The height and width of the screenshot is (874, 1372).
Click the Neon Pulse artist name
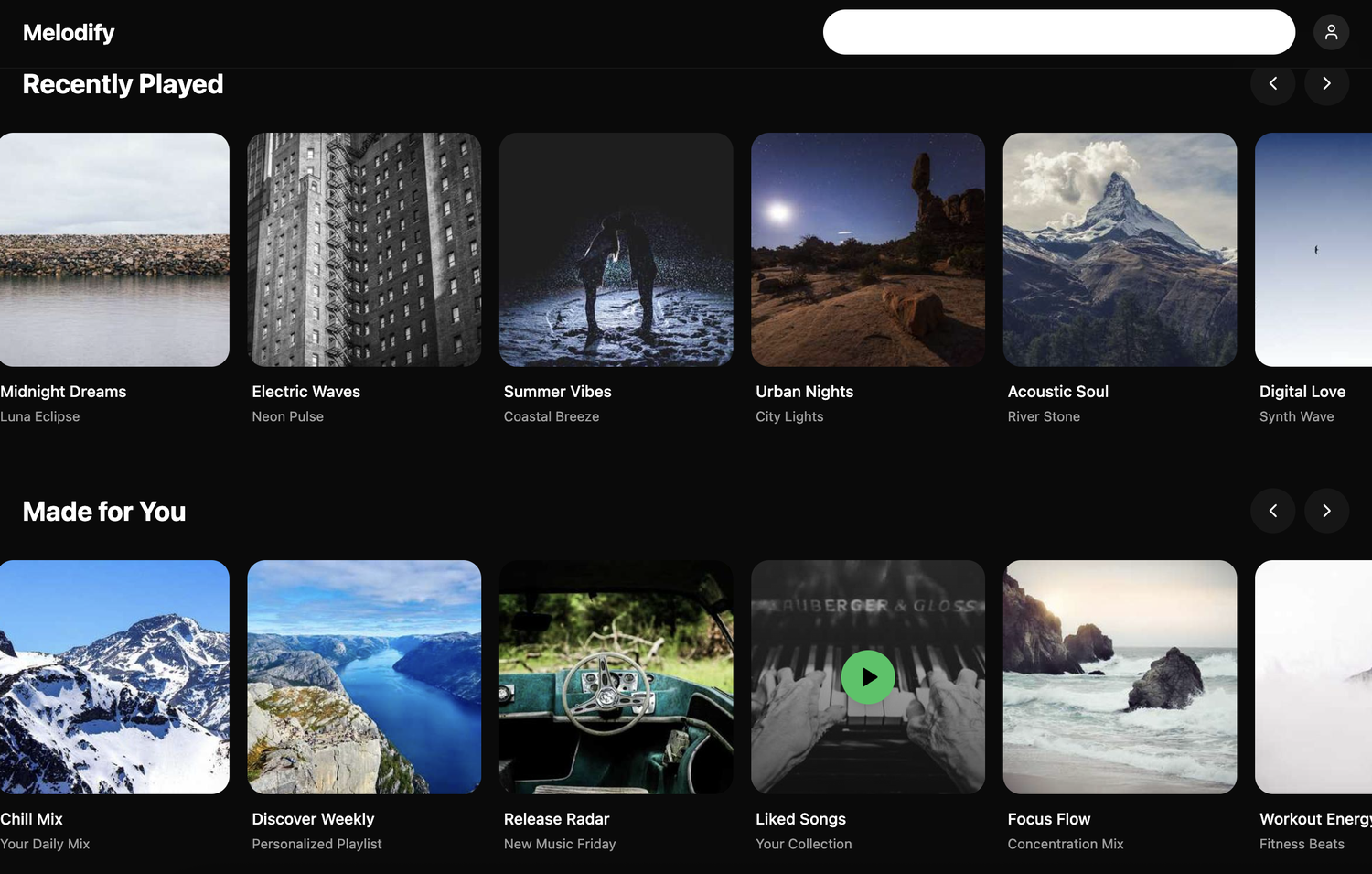coord(287,416)
